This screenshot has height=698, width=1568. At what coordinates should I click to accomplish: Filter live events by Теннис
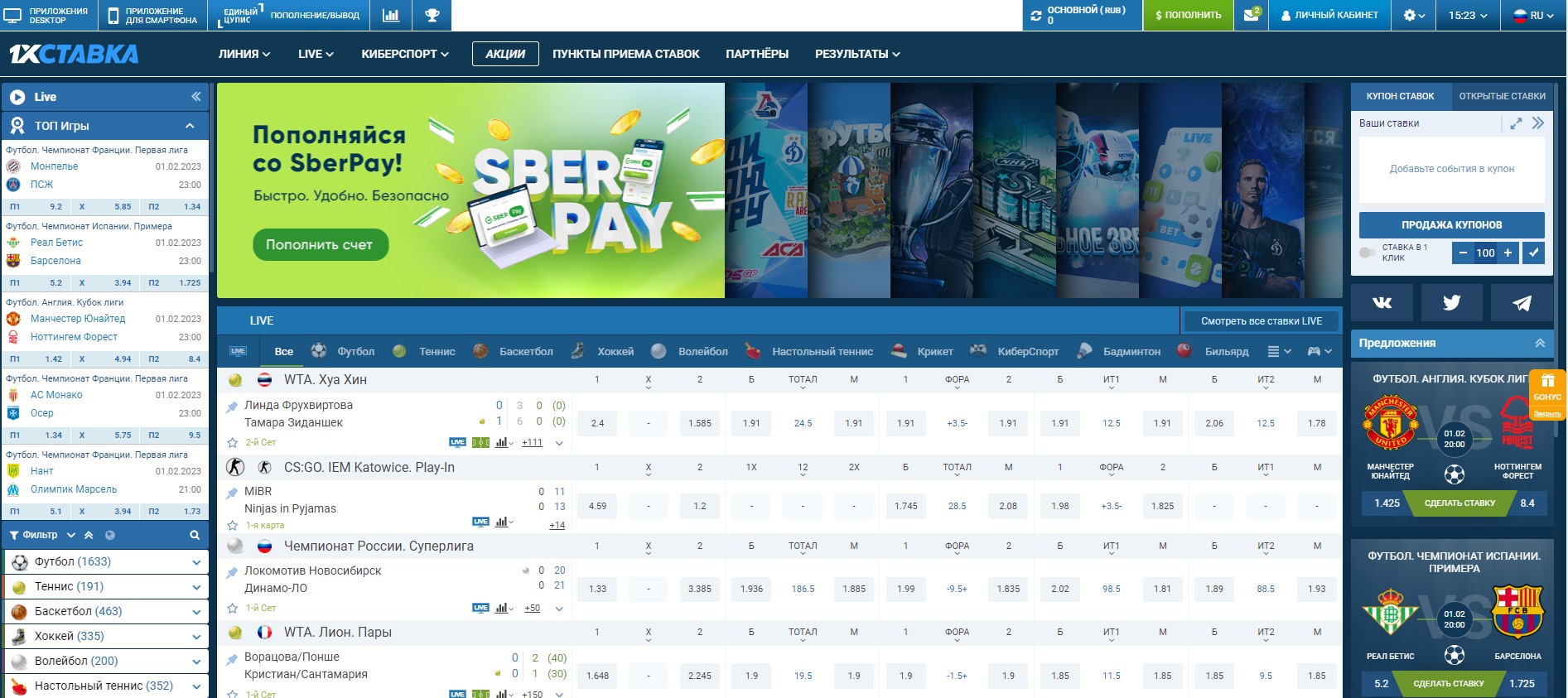(x=424, y=351)
